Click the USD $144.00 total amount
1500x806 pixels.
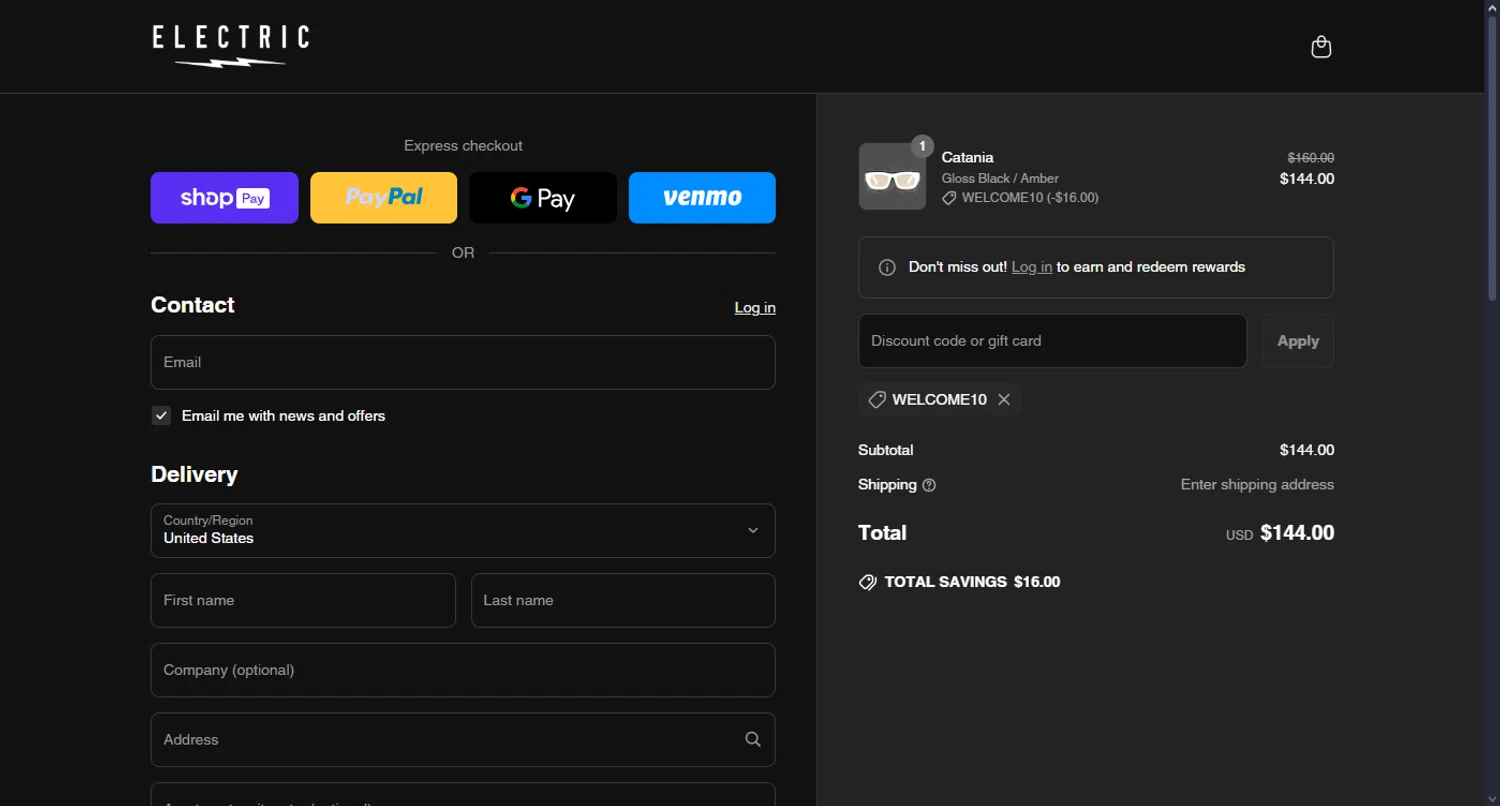pos(1280,533)
